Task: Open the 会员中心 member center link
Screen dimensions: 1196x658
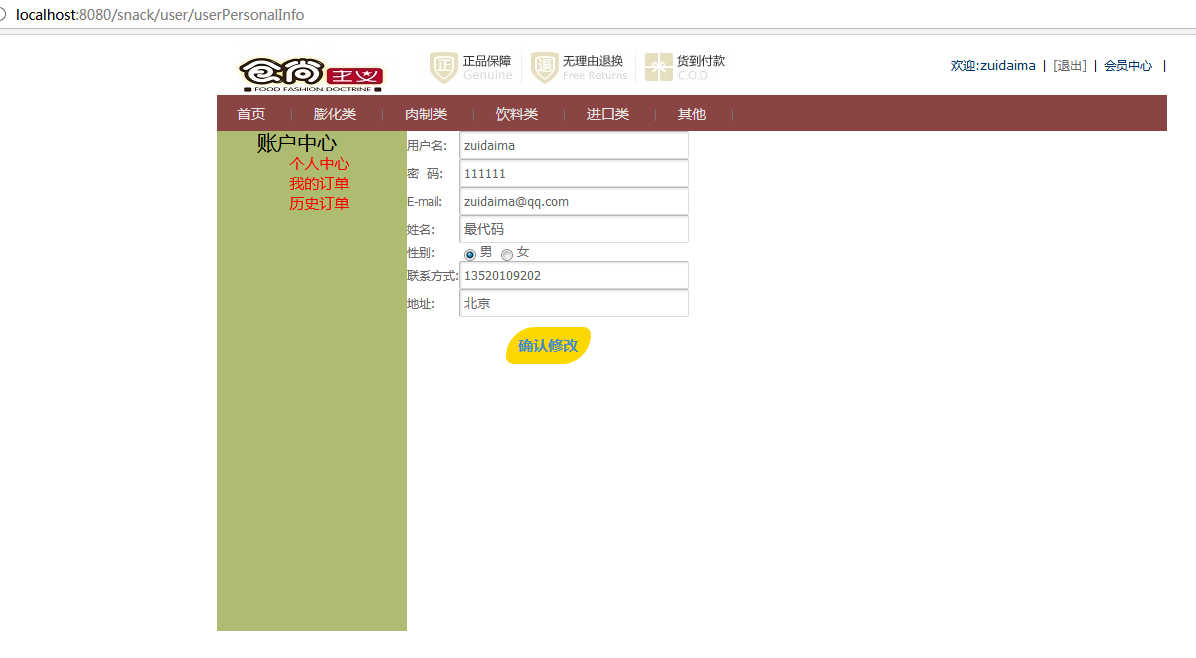Action: [x=1128, y=66]
